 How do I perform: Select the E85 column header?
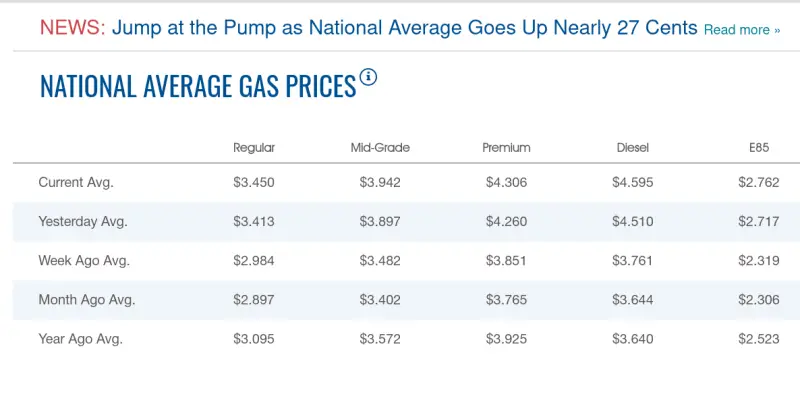[759, 148]
